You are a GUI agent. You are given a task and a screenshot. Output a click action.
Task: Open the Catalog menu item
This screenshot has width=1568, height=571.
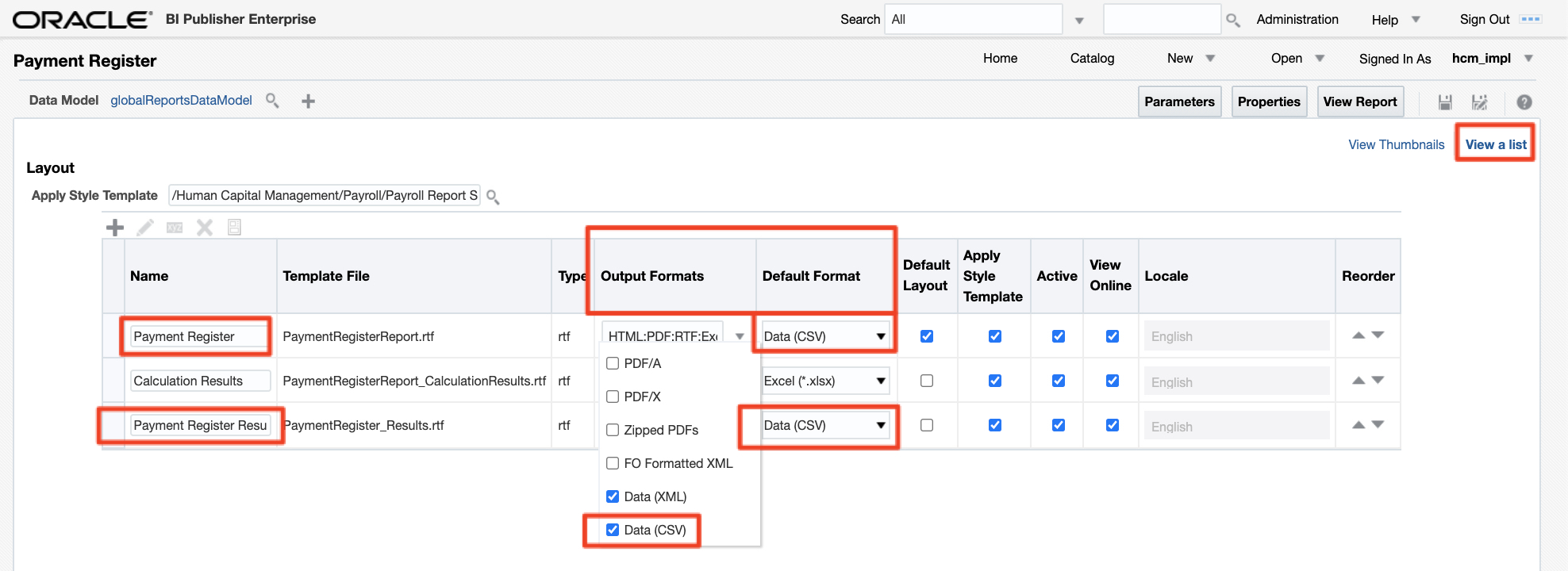point(1092,59)
